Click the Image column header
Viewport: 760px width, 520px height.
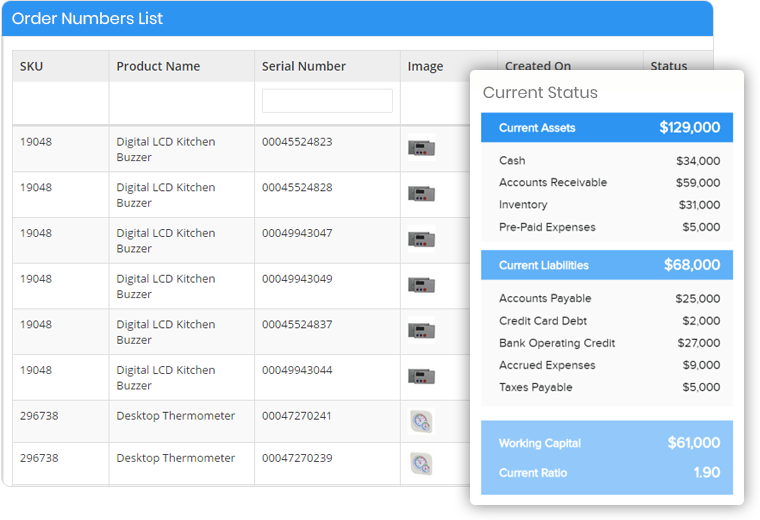425,66
